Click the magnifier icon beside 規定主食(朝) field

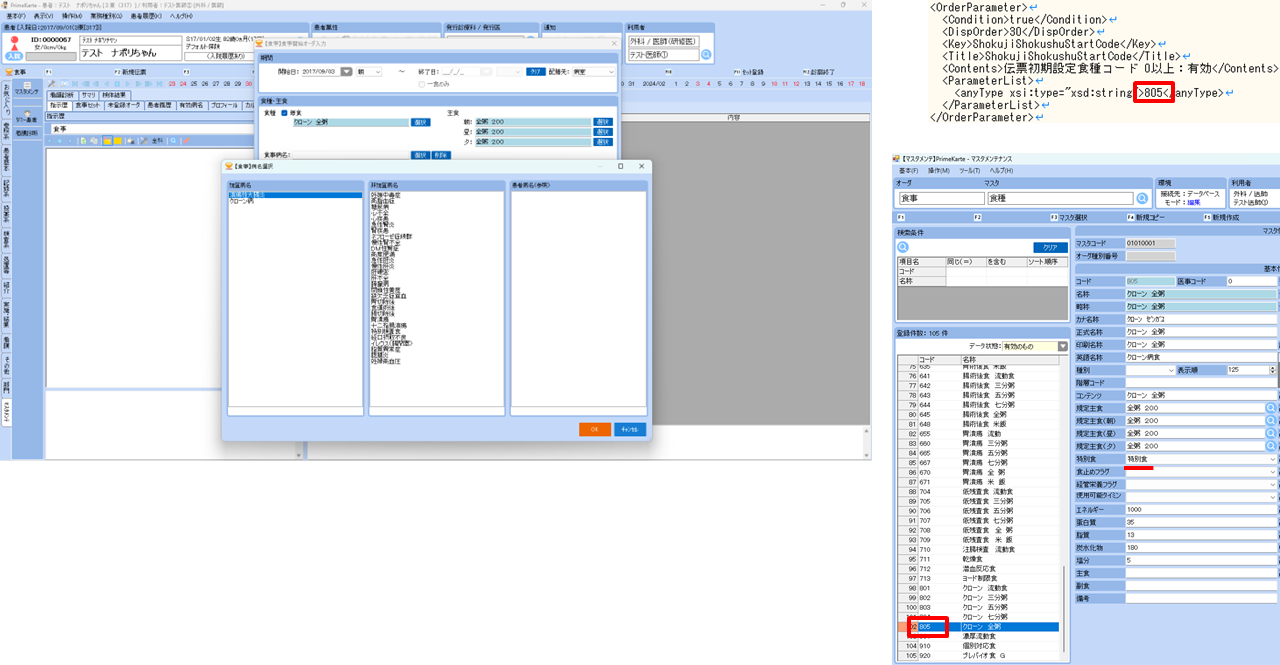pyautogui.click(x=1272, y=420)
